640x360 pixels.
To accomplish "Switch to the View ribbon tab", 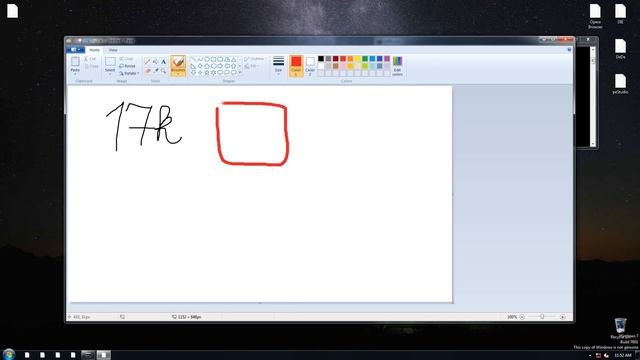I will pyautogui.click(x=113, y=50).
